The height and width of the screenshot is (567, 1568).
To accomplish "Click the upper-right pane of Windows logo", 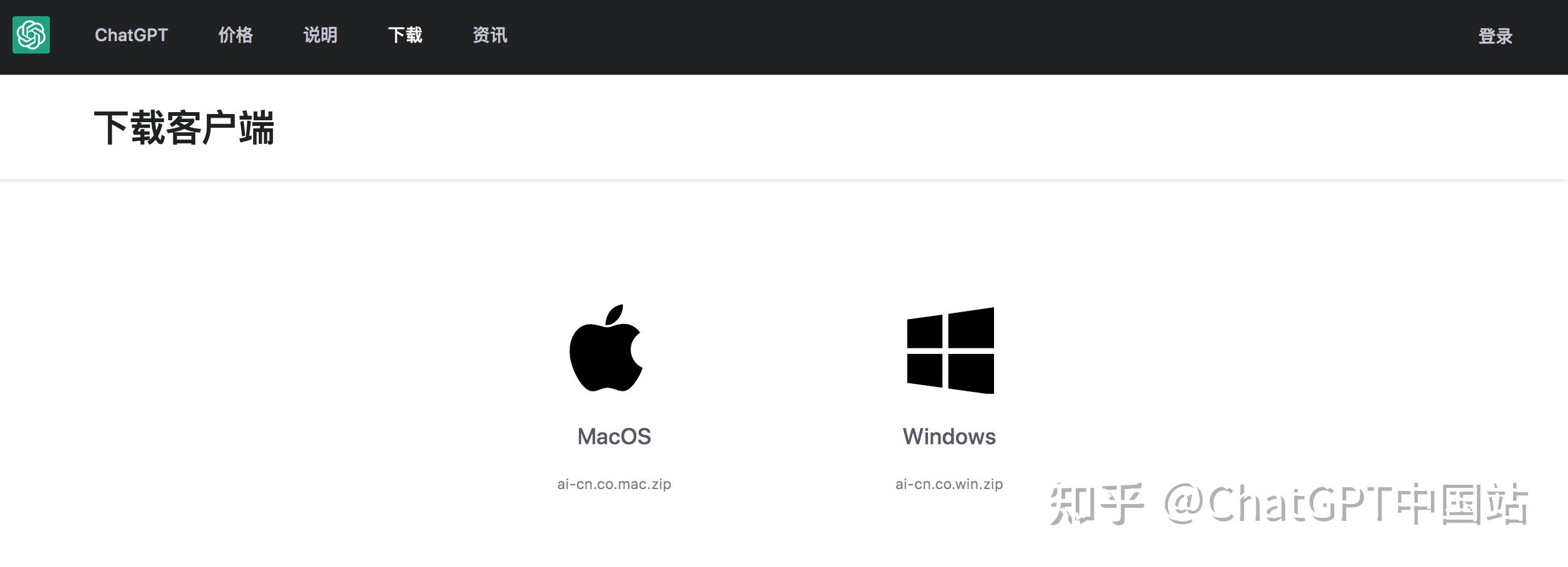I will (x=972, y=328).
